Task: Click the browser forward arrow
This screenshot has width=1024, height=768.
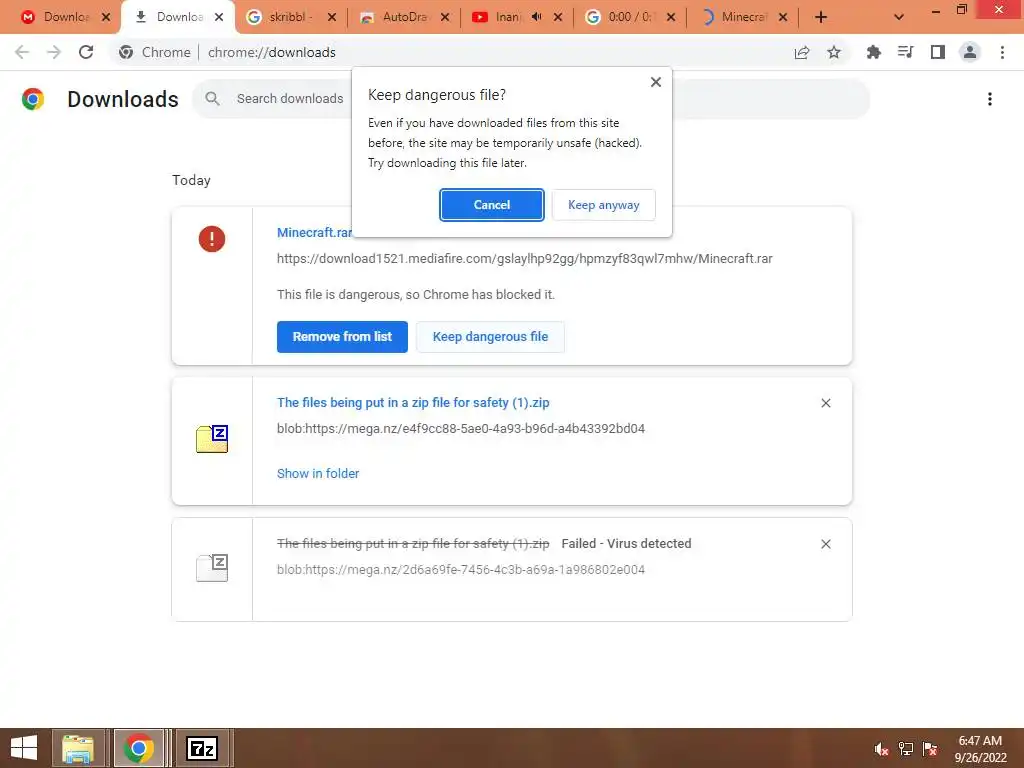Action: click(54, 52)
